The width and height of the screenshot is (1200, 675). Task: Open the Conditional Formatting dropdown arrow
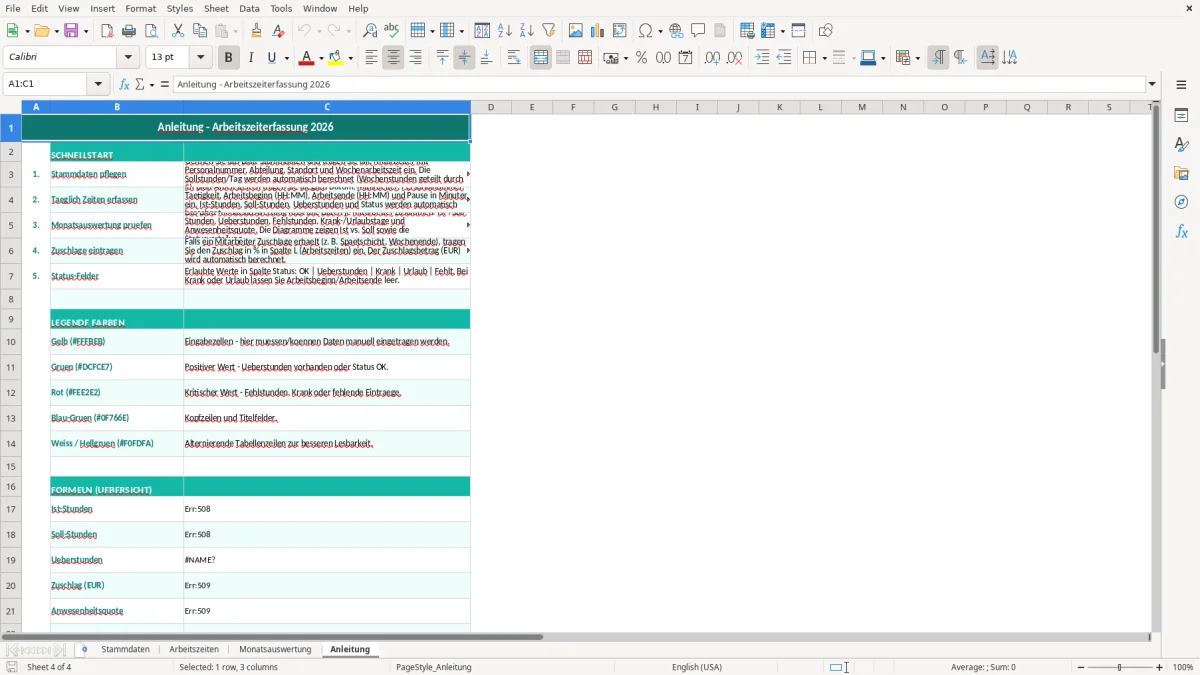point(917,58)
